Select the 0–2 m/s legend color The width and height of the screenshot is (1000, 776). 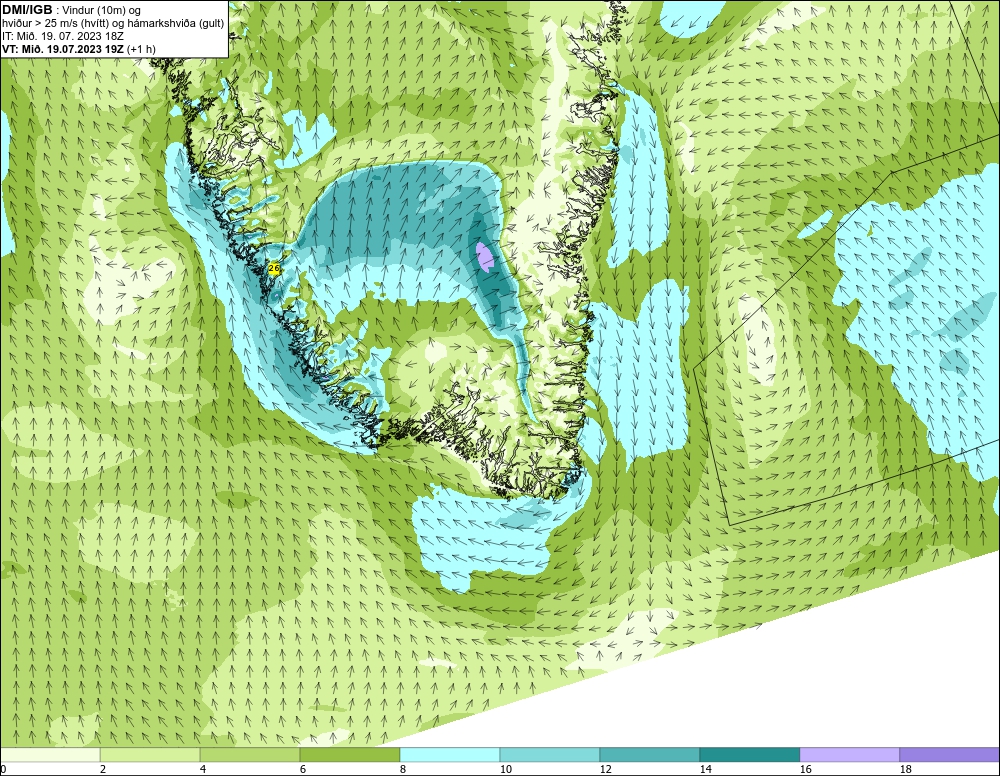tap(50, 755)
